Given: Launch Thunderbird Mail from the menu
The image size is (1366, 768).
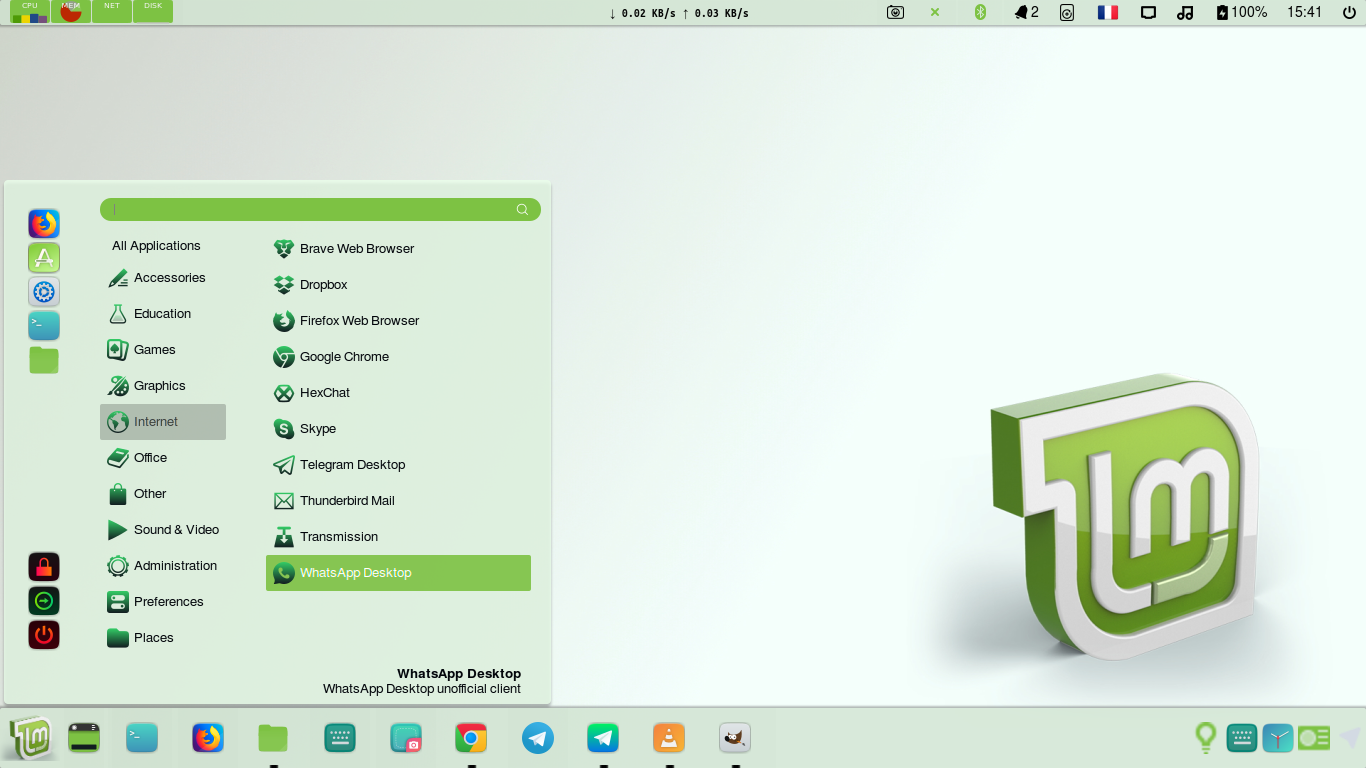Looking at the screenshot, I should pyautogui.click(x=398, y=500).
